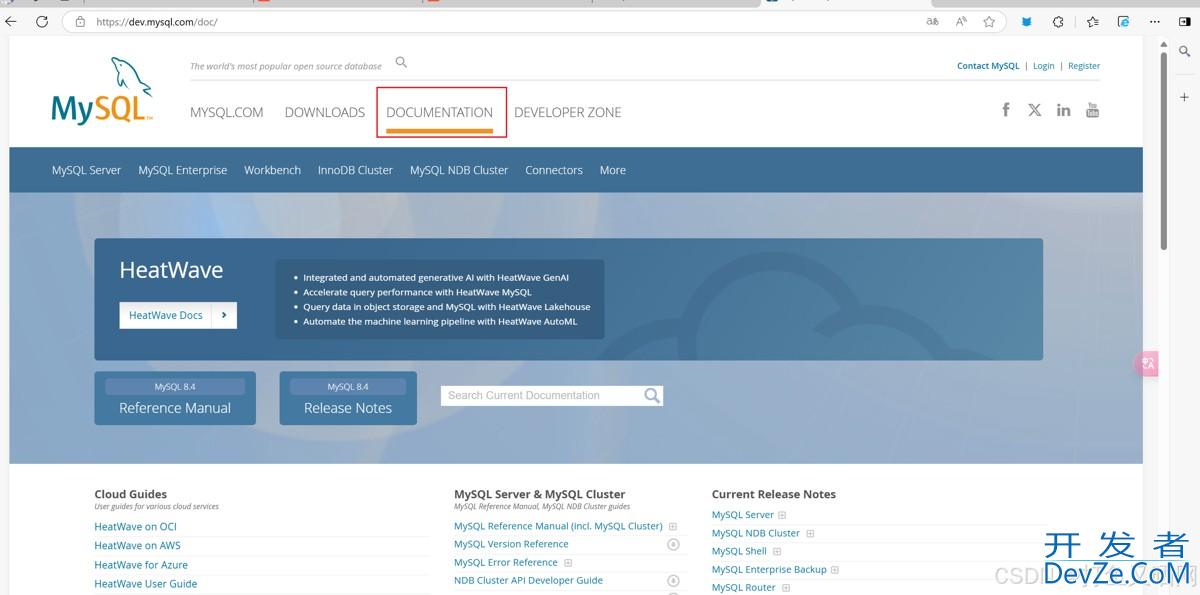The width and height of the screenshot is (1200, 595).
Task: Open the More menu in blue navbar
Action: [x=612, y=170]
